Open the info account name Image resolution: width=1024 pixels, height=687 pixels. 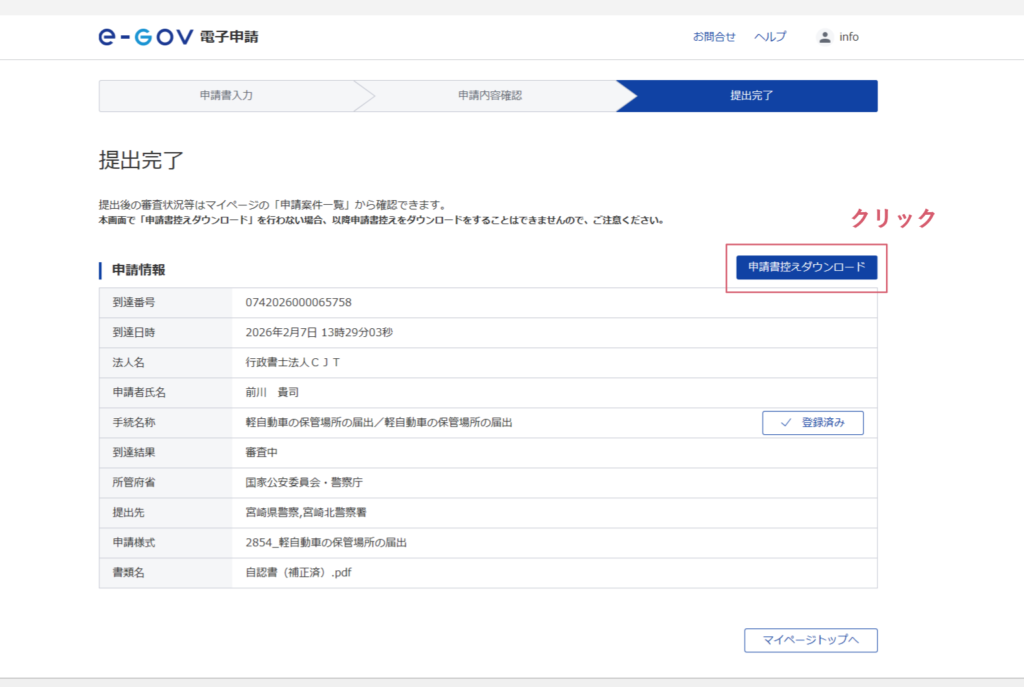[x=849, y=37]
